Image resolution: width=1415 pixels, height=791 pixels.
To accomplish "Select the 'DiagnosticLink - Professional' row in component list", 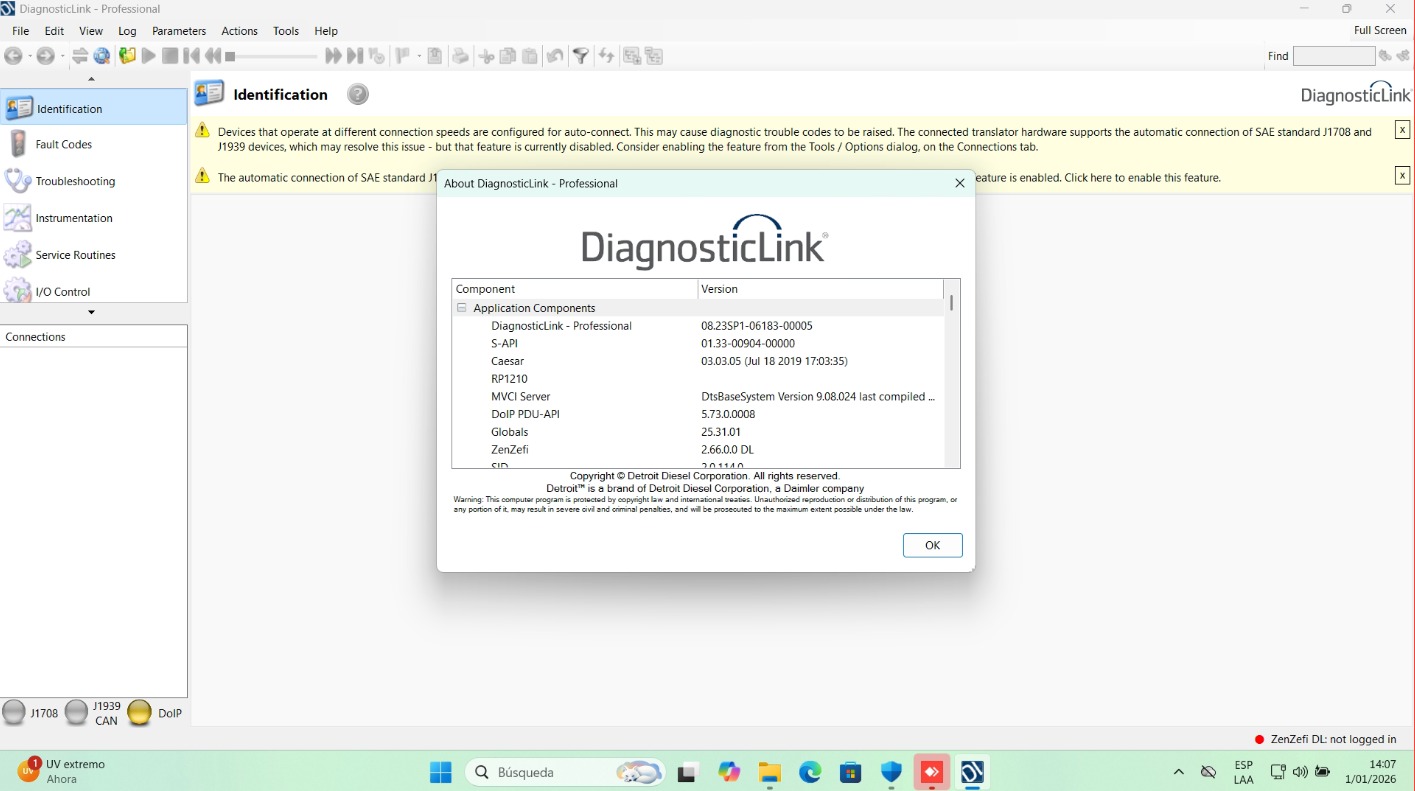I will click(x=698, y=326).
